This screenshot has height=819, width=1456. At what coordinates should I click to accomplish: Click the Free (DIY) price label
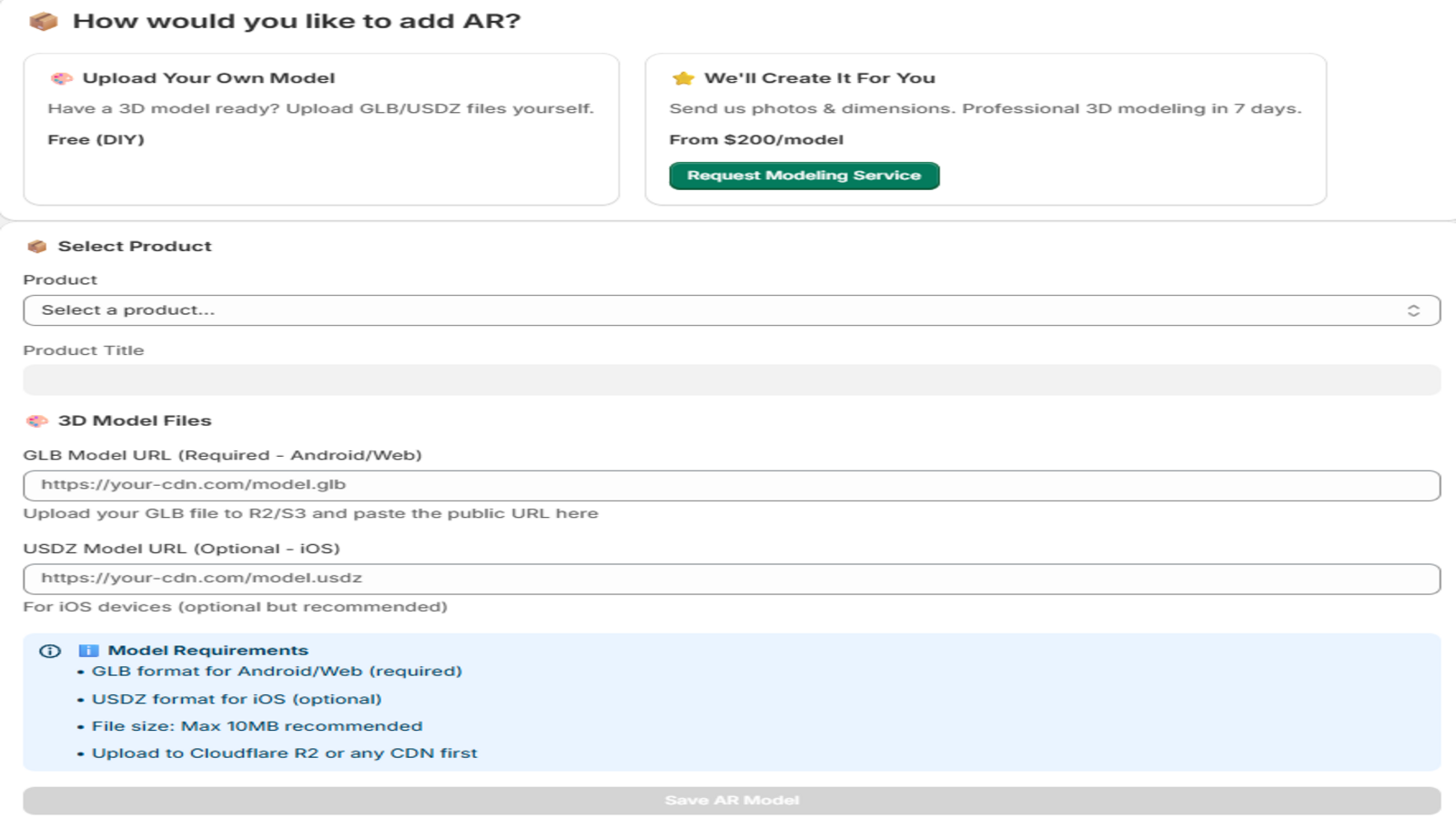(x=96, y=139)
